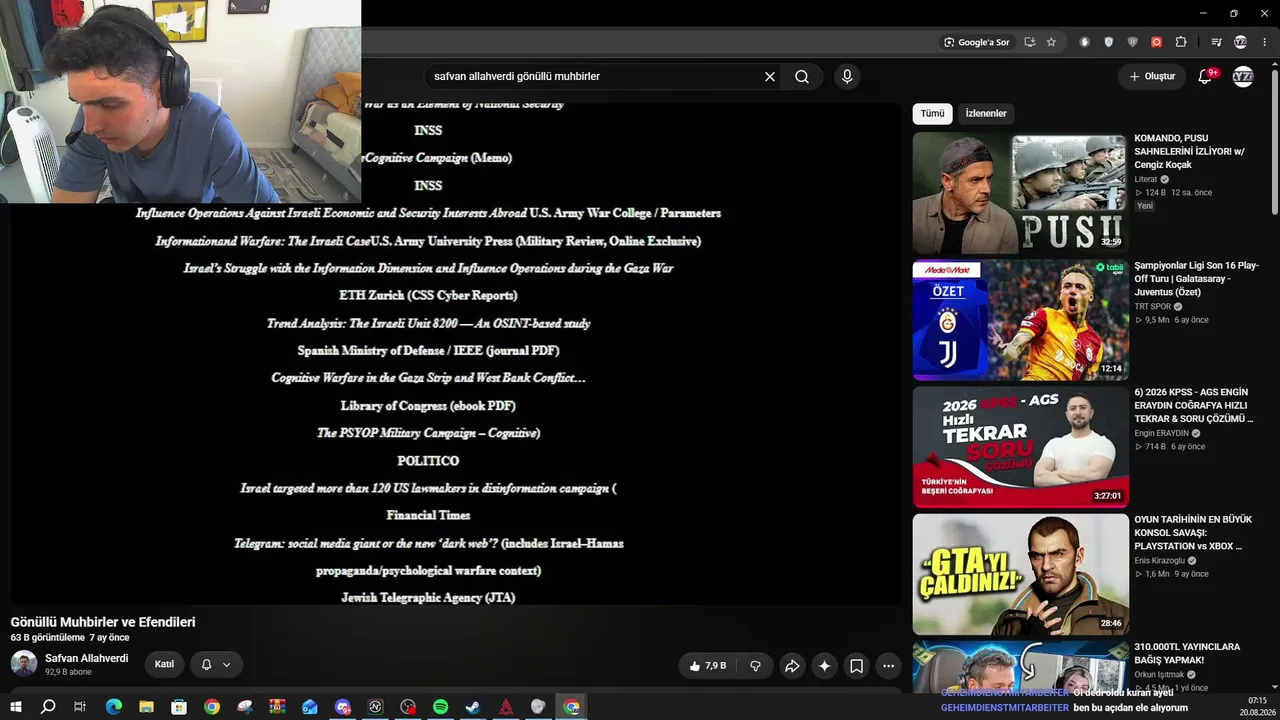Open YouTube notifications bell
1280x720 pixels.
(1205, 76)
